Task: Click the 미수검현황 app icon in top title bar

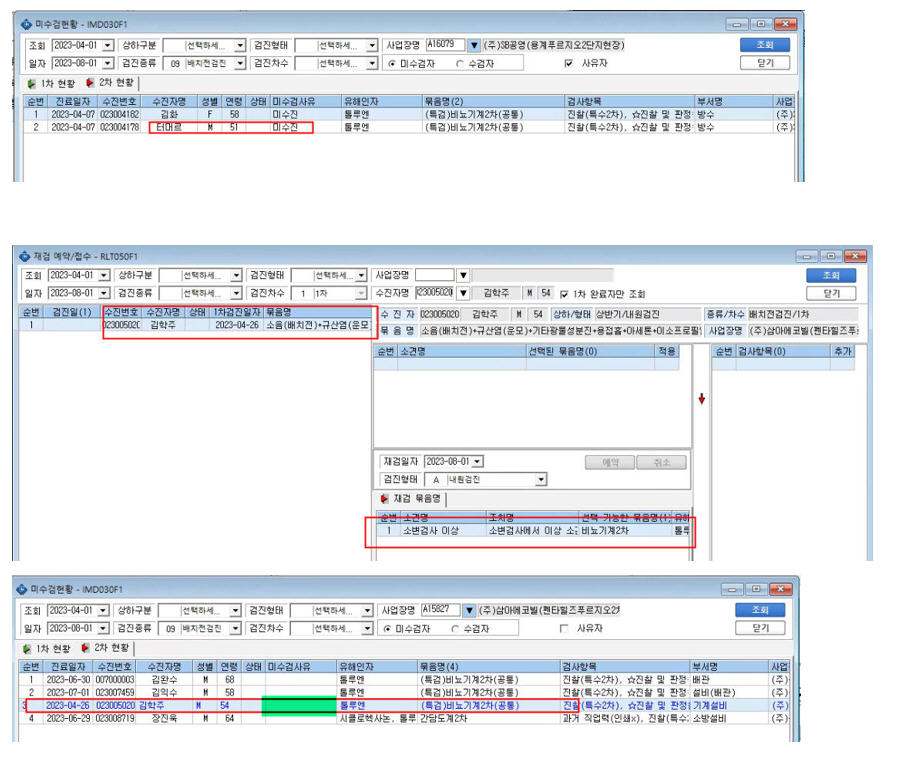Action: [x=26, y=24]
